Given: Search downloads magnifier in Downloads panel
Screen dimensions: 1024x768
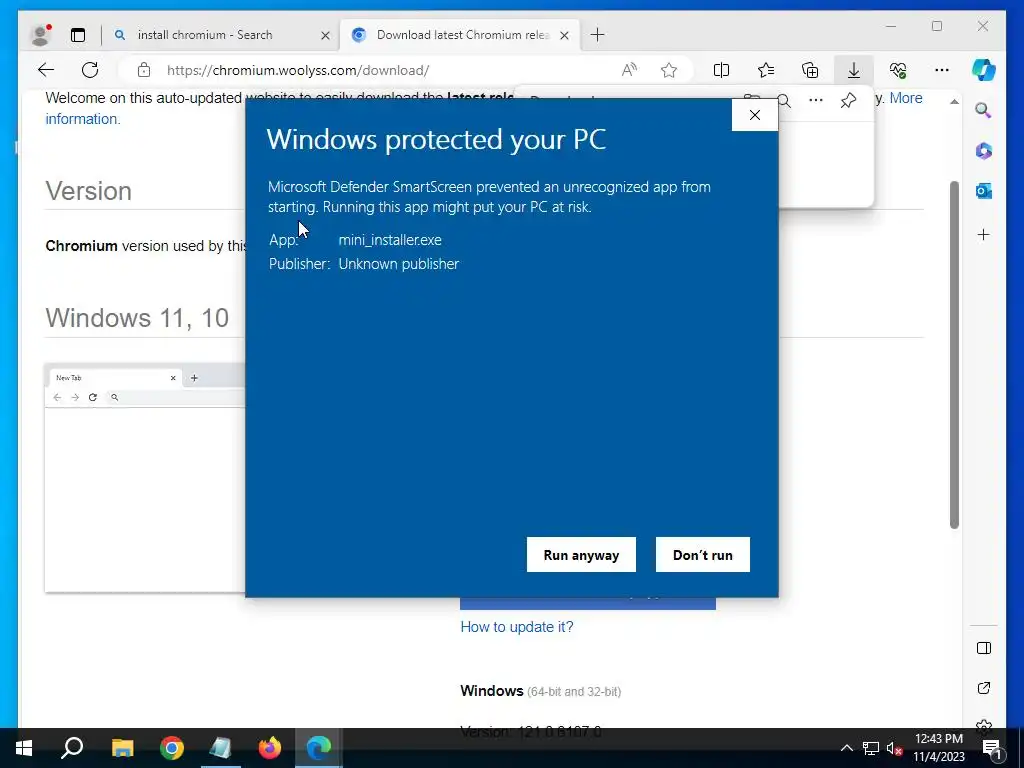Looking at the screenshot, I should point(784,100).
